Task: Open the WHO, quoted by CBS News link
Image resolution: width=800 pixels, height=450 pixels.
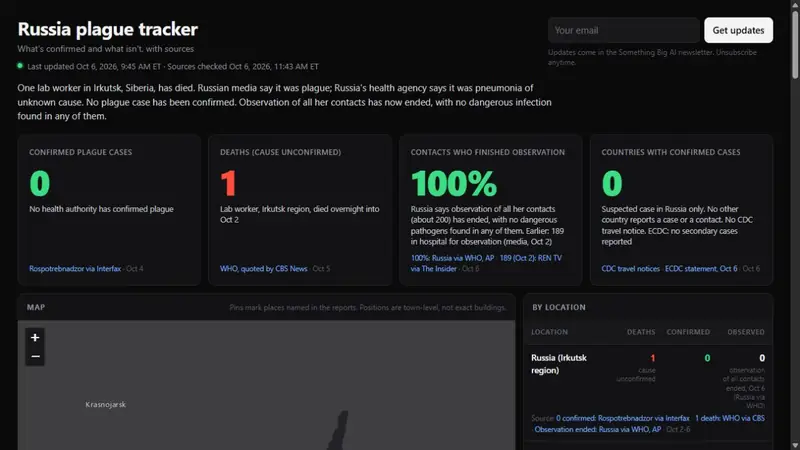Action: point(264,268)
